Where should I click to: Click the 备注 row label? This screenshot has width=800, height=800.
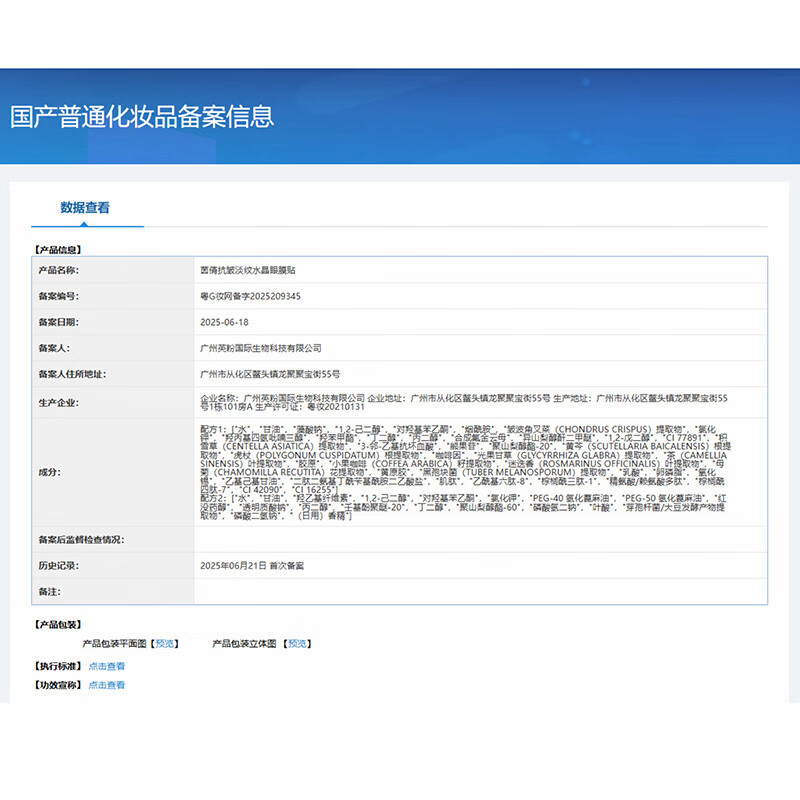pos(51,592)
